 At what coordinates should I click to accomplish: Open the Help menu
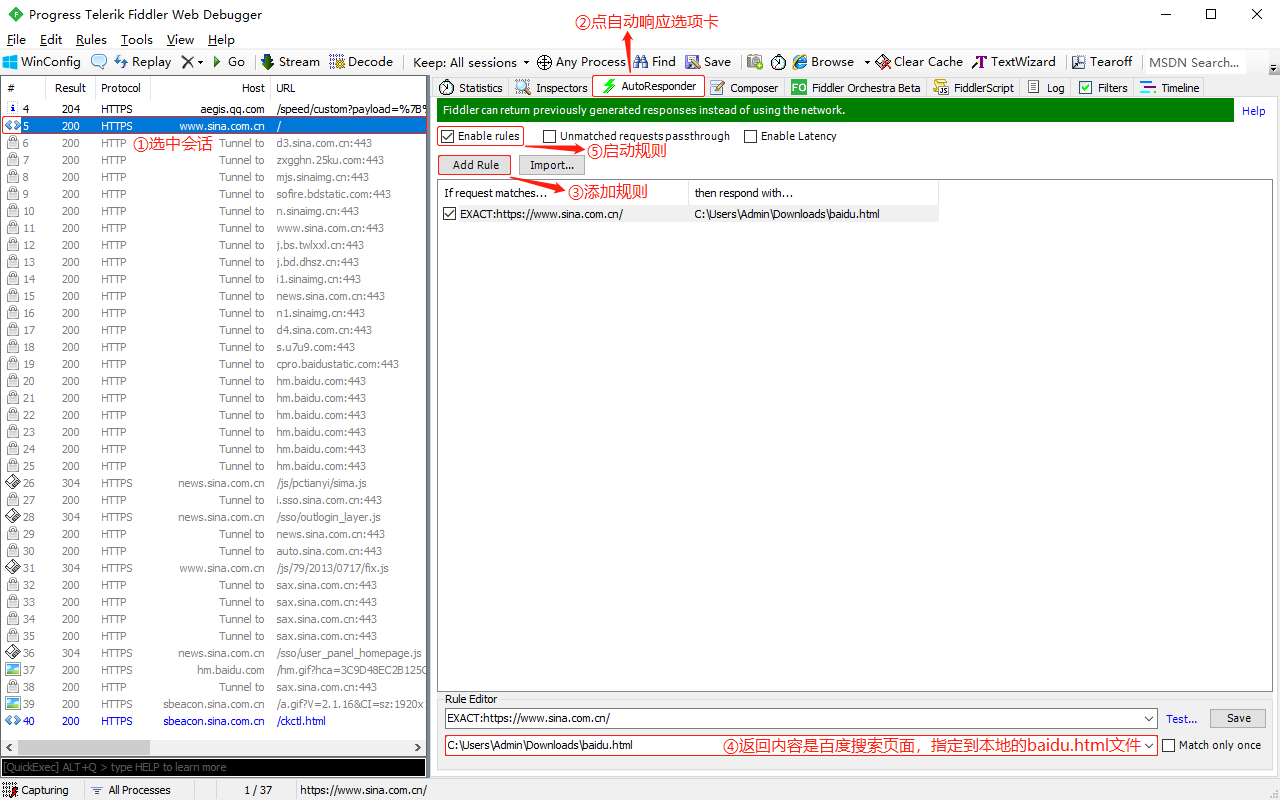coord(221,40)
